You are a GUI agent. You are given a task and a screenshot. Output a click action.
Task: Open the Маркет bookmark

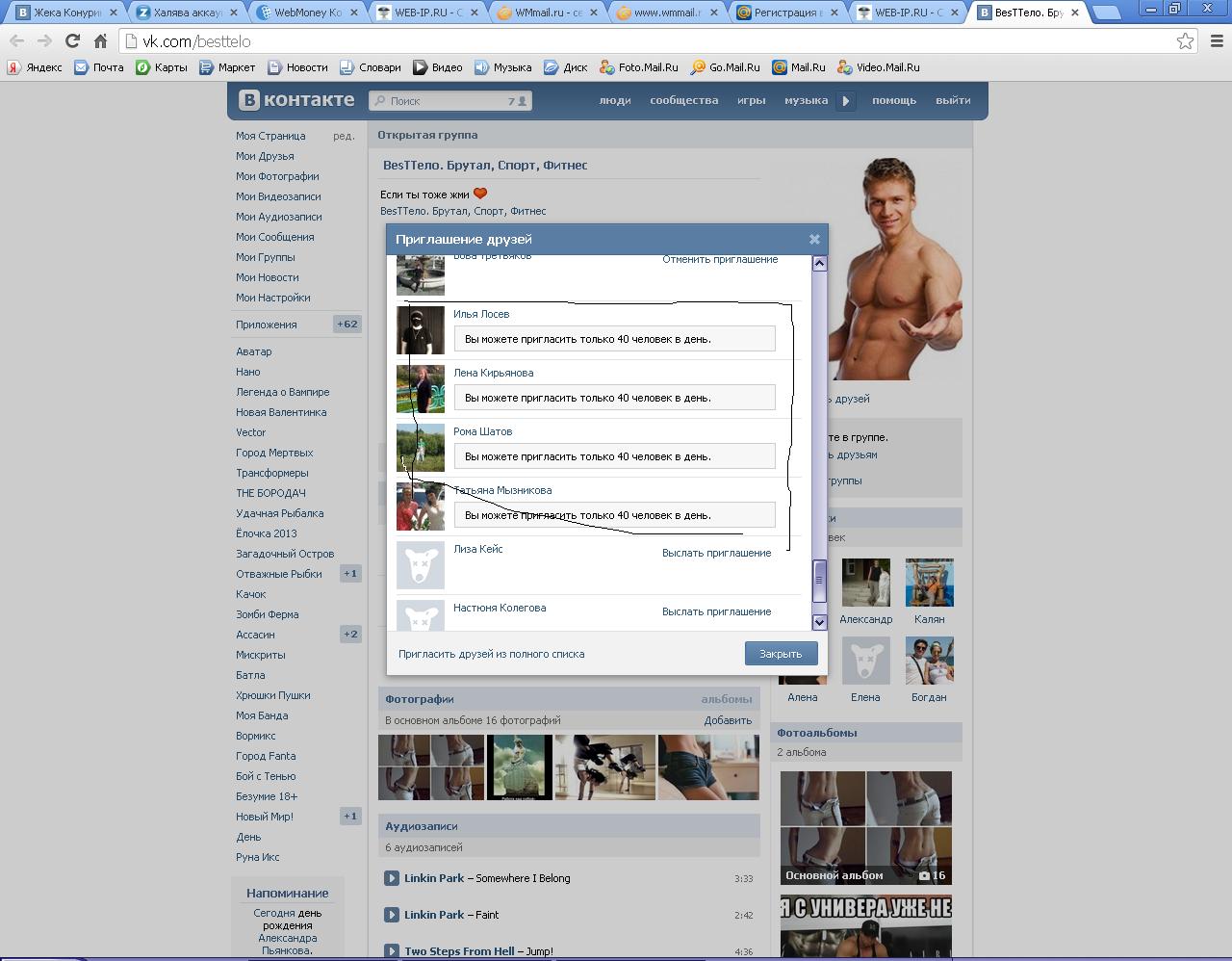click(227, 67)
